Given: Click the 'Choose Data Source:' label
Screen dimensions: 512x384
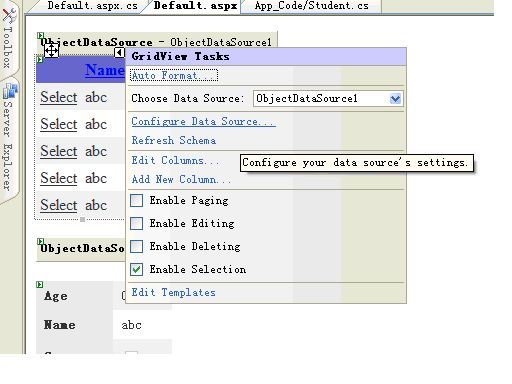Looking at the screenshot, I should [188, 99].
